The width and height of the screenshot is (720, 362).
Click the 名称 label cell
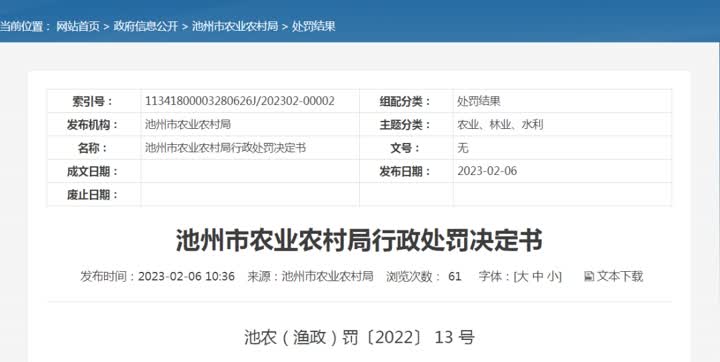[94, 148]
